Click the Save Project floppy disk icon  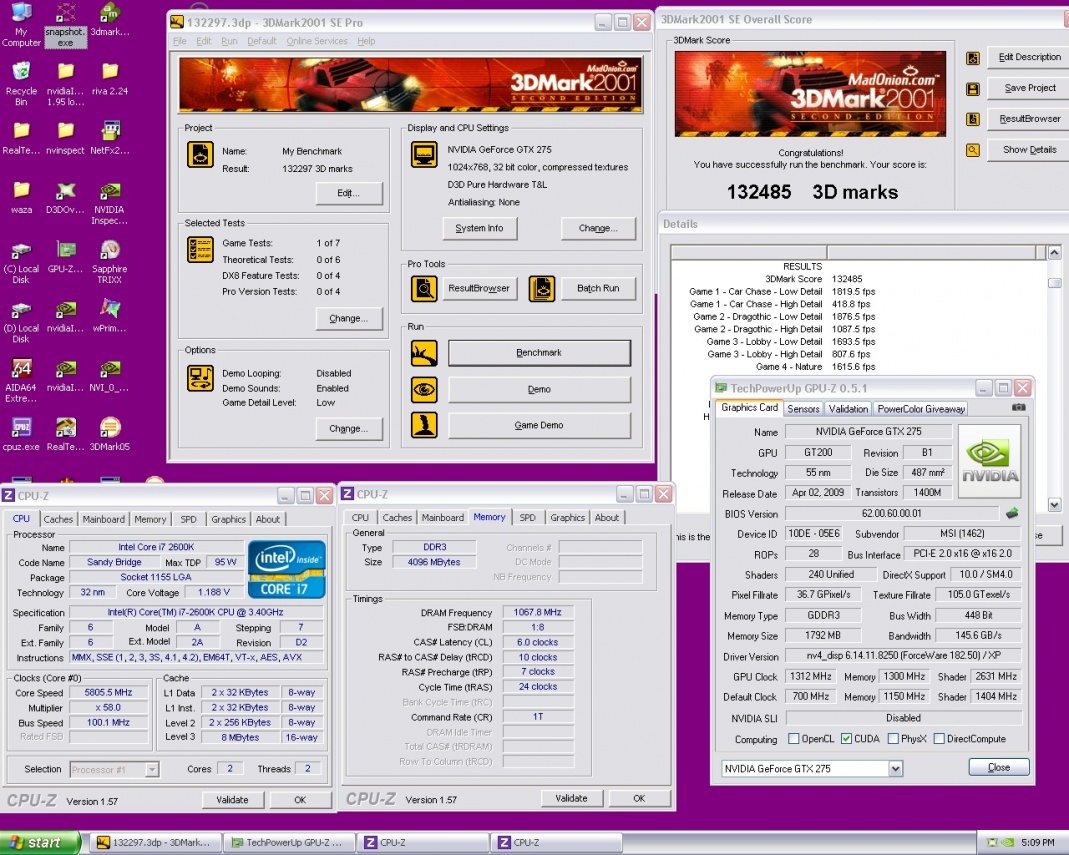972,89
